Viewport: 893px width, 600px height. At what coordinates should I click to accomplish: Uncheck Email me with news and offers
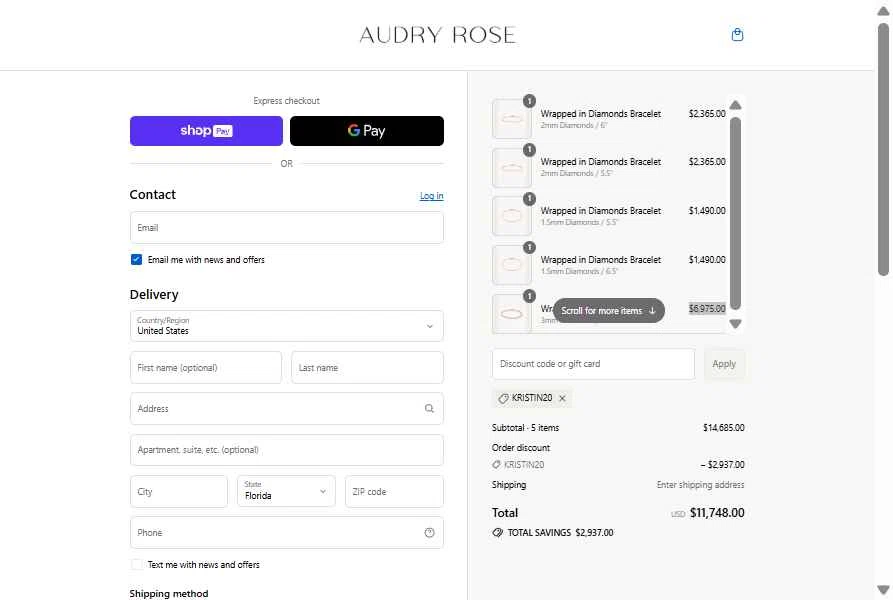click(x=136, y=260)
